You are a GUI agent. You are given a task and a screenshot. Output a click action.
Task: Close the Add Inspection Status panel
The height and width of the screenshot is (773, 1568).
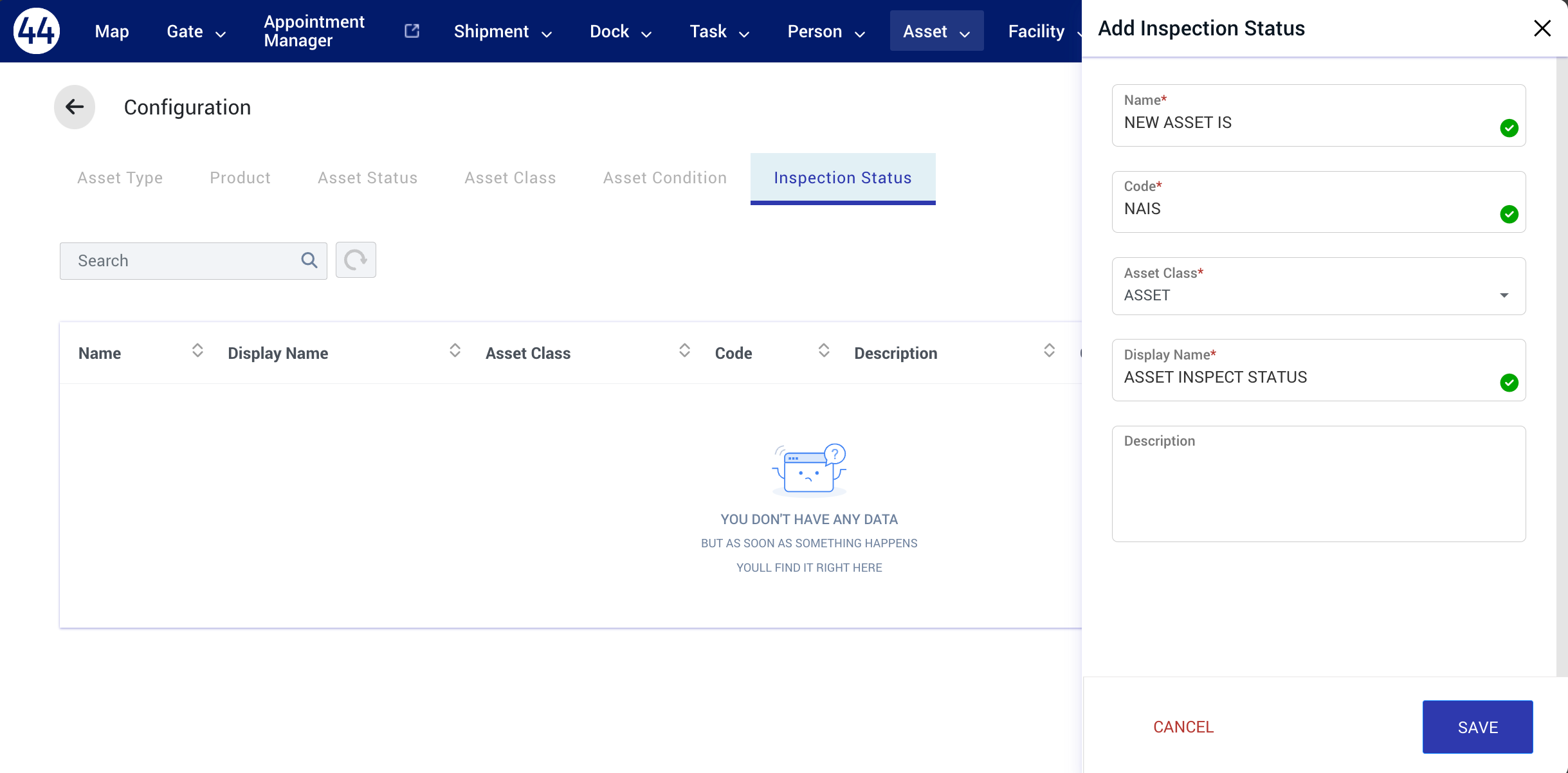pos(1542,28)
